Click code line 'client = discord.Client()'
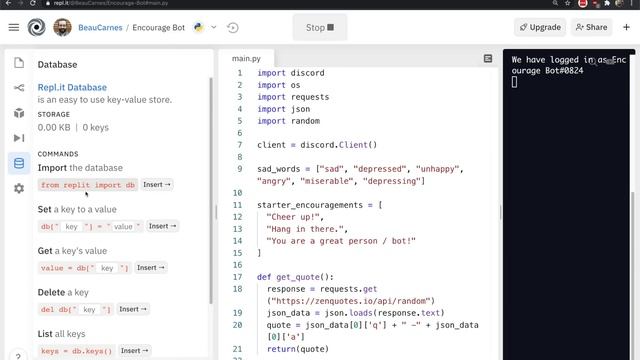The height and width of the screenshot is (360, 640). tap(317, 145)
